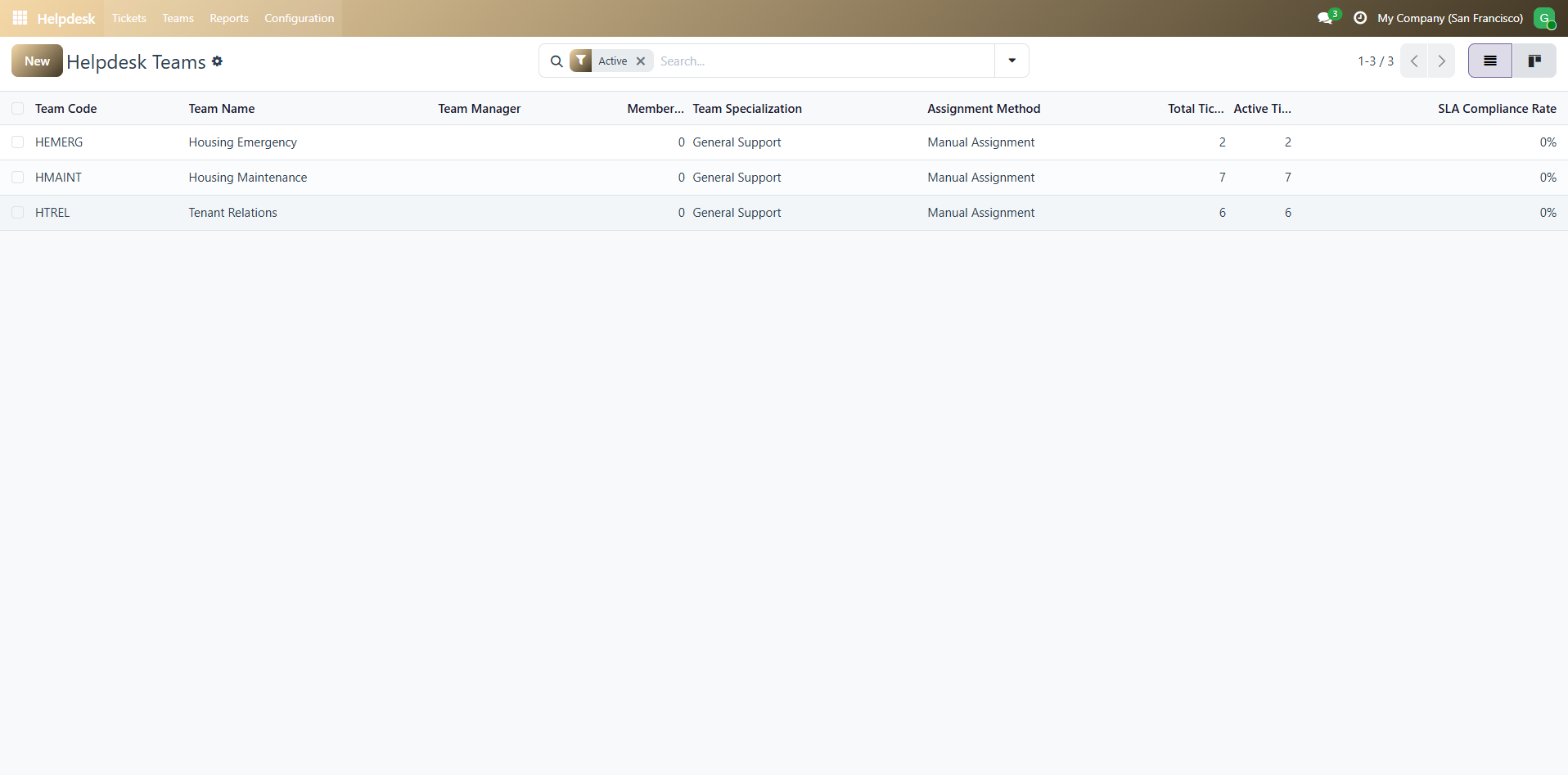
Task: Switch to list view
Action: pyautogui.click(x=1489, y=61)
